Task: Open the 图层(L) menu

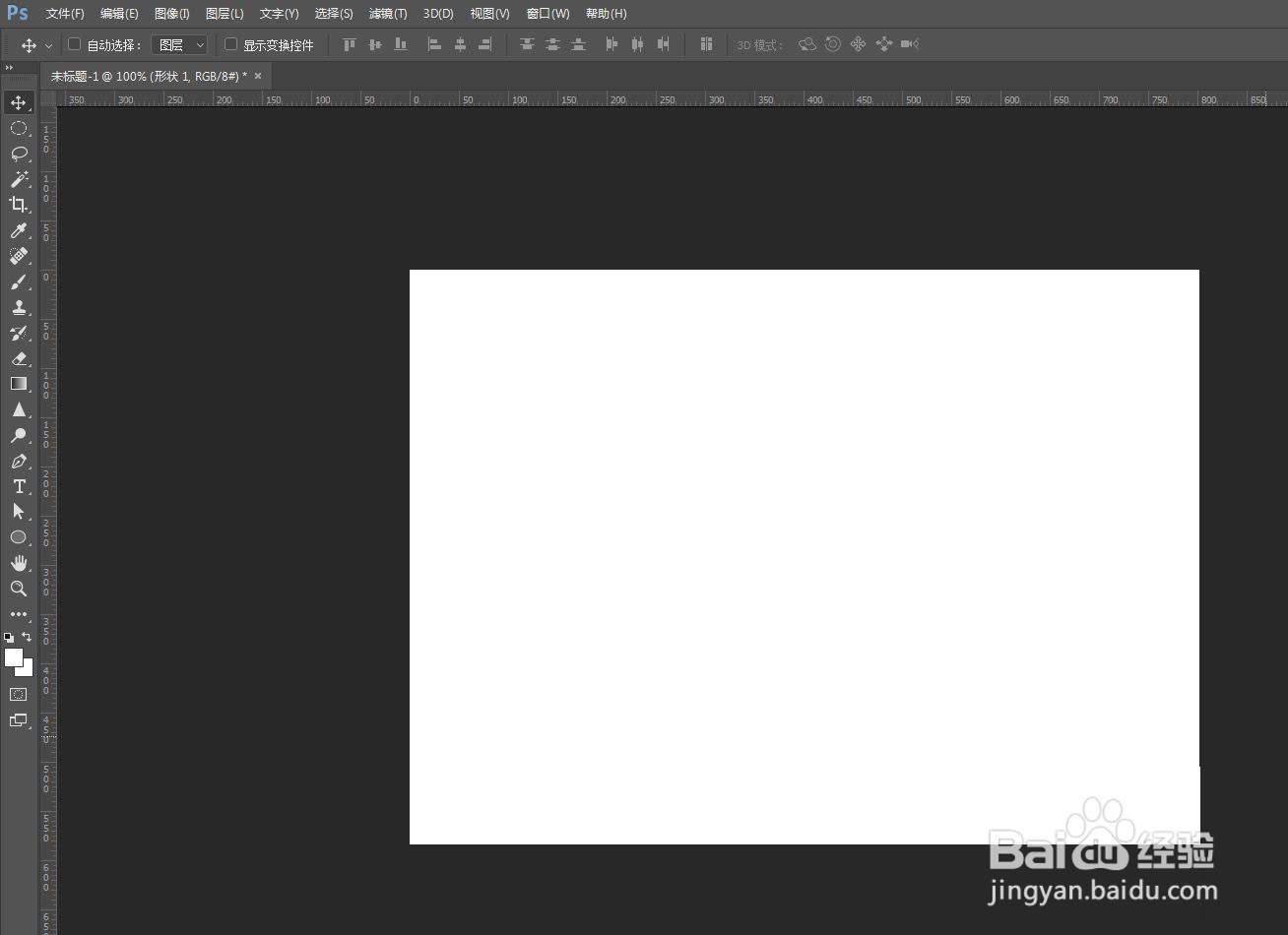Action: (x=225, y=14)
